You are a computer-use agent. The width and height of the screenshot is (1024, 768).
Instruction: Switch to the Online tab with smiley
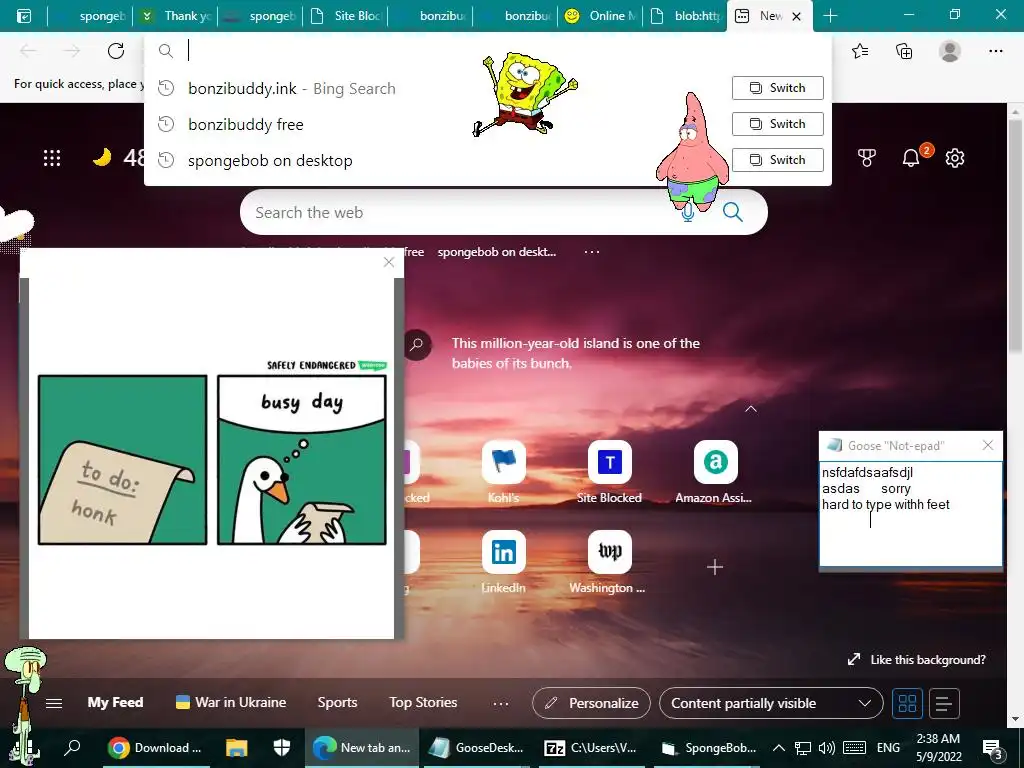[x=600, y=16]
